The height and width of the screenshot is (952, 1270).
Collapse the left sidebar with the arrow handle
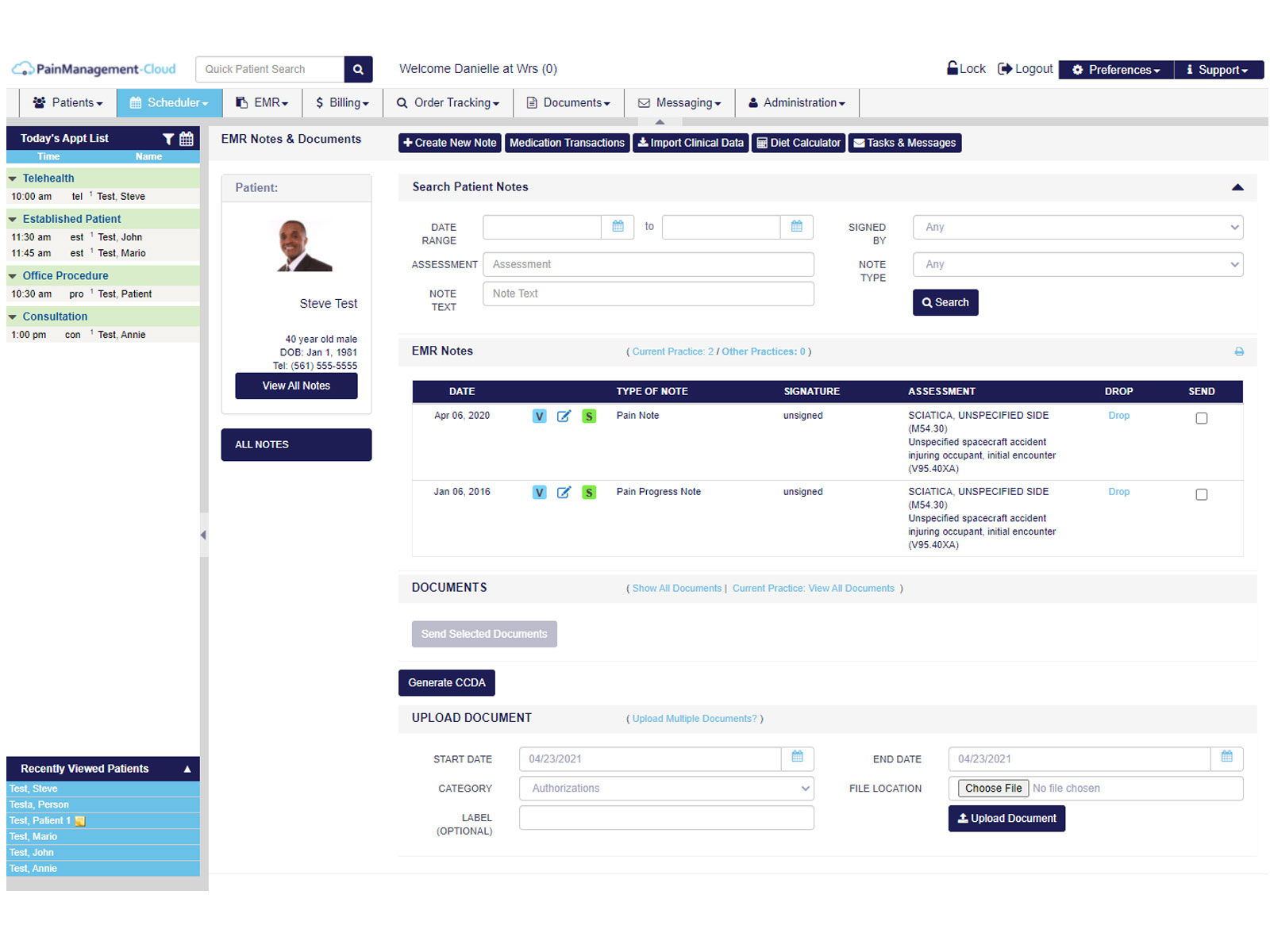click(x=203, y=535)
